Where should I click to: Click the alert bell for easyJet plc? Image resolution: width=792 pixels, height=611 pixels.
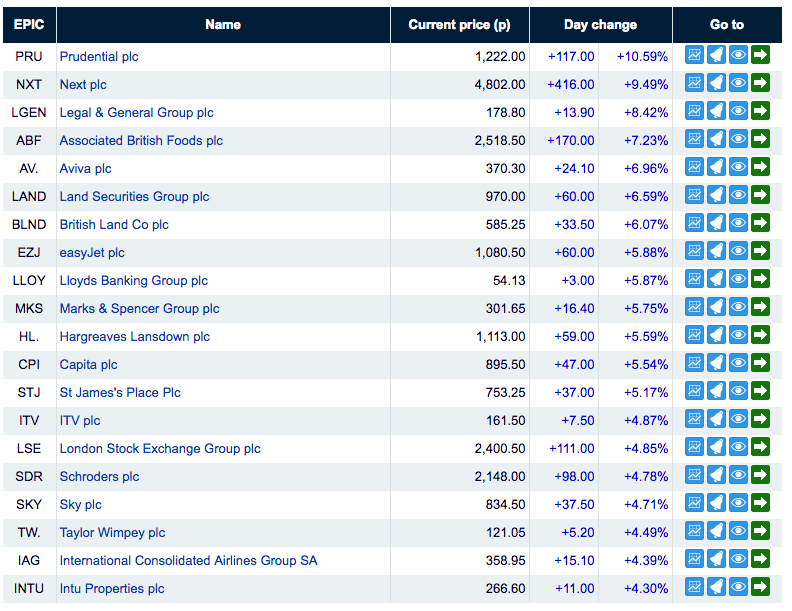pos(716,251)
